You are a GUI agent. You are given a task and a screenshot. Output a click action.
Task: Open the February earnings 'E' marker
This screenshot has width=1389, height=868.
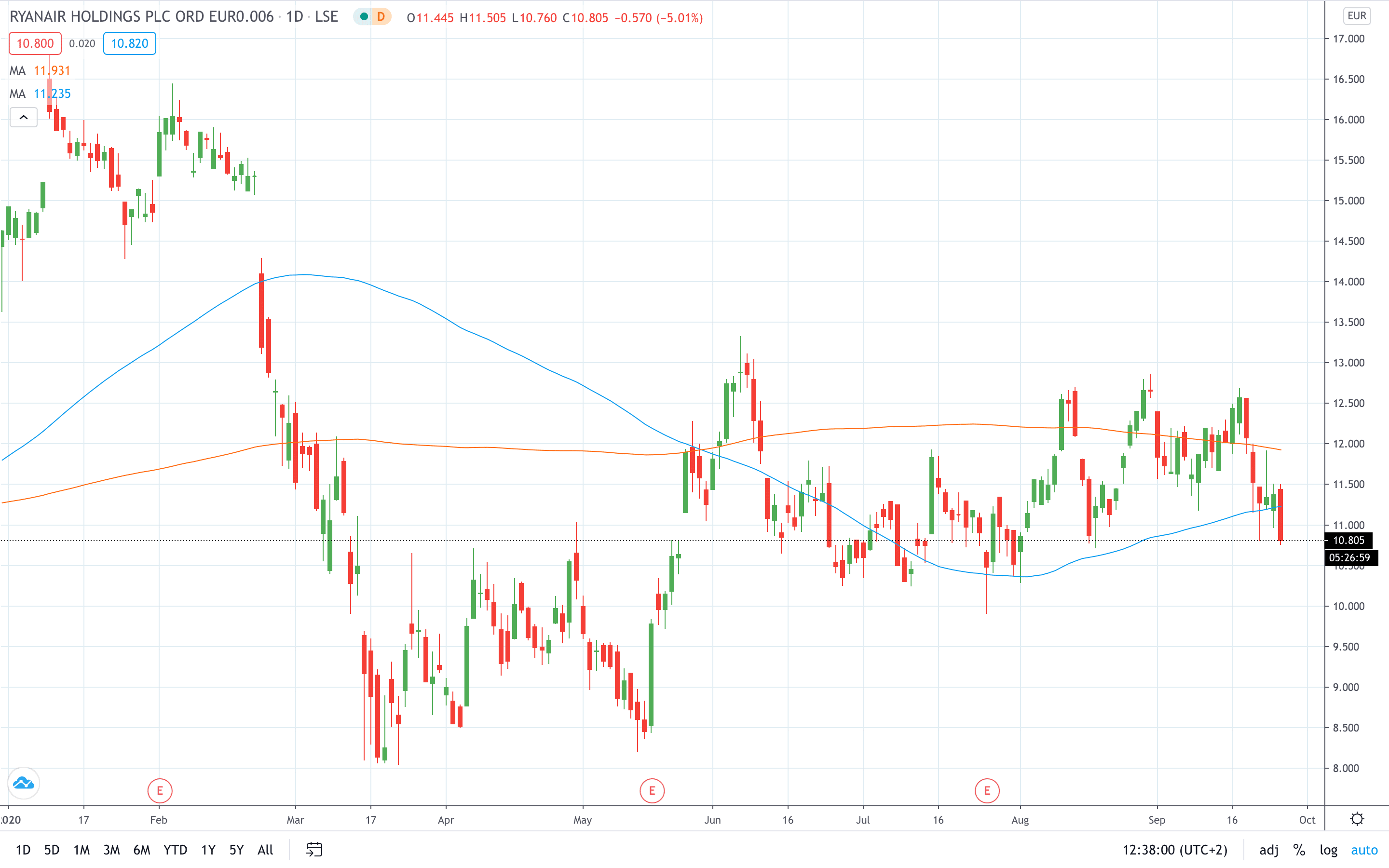(160, 790)
